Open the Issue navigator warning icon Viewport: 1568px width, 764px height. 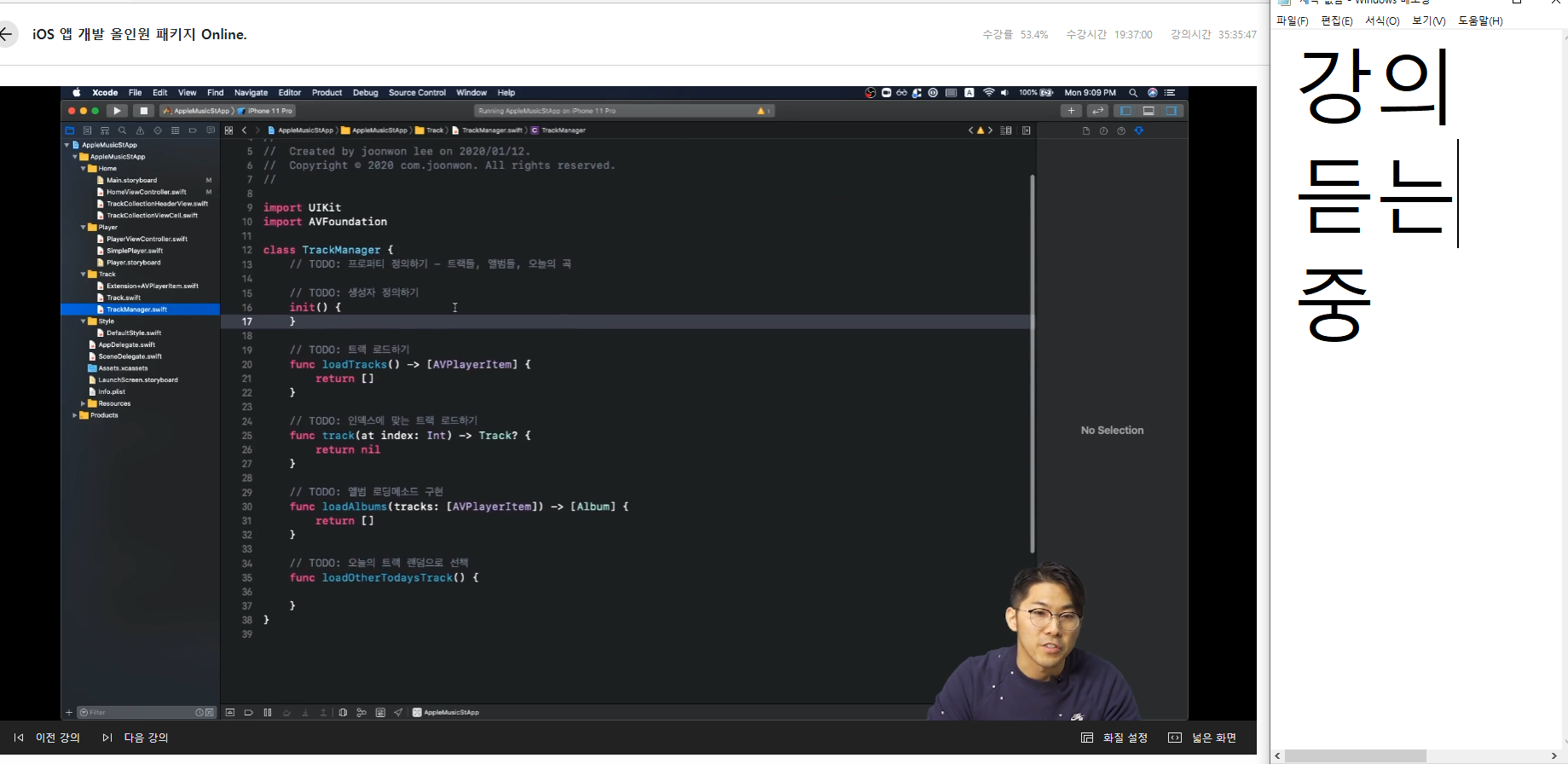click(140, 130)
